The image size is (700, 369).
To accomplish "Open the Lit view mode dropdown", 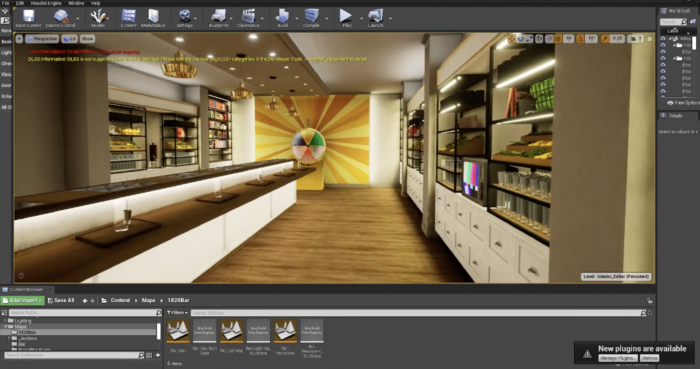I will (x=69, y=39).
